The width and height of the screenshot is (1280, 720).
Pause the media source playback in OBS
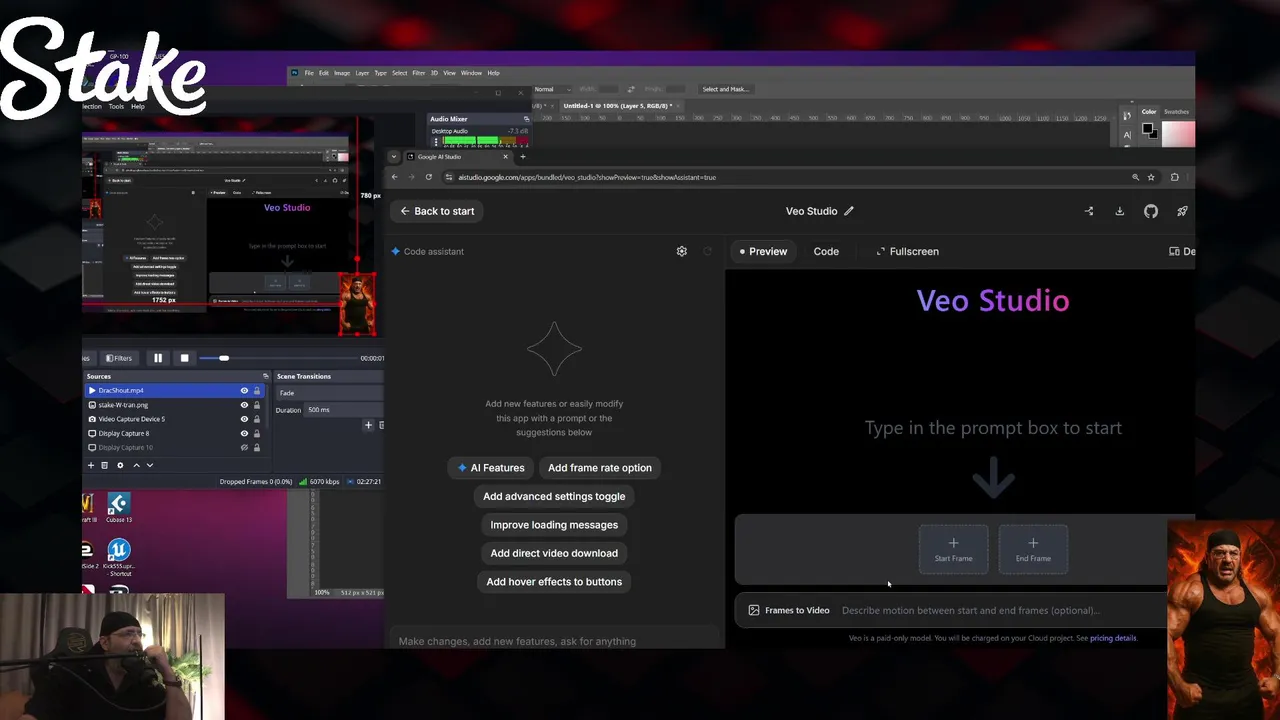[158, 358]
